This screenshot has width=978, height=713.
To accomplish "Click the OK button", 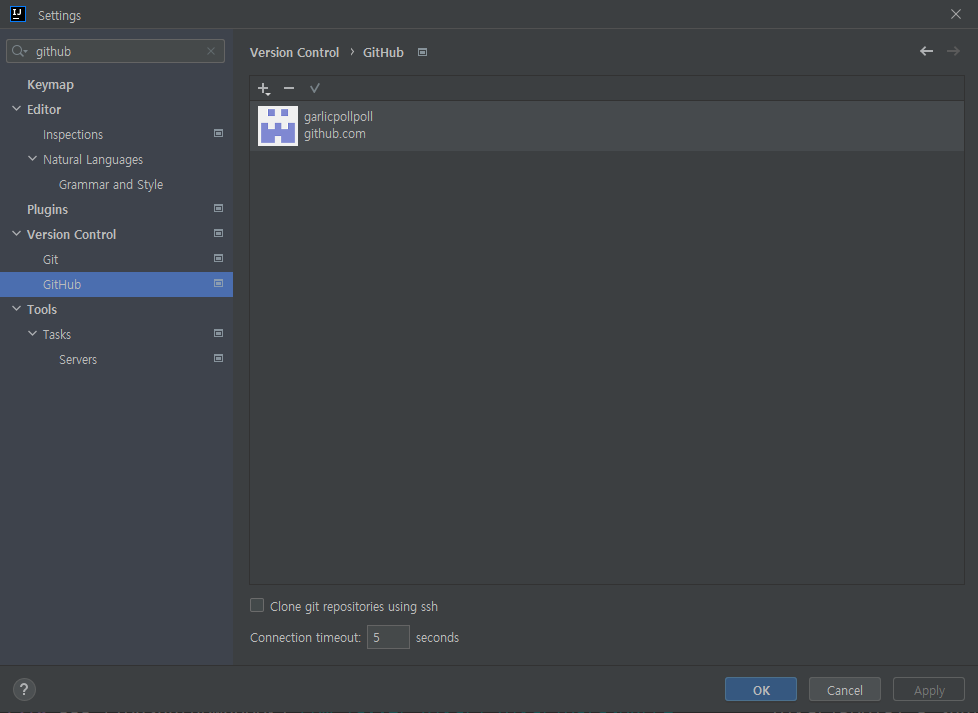I will pyautogui.click(x=761, y=690).
